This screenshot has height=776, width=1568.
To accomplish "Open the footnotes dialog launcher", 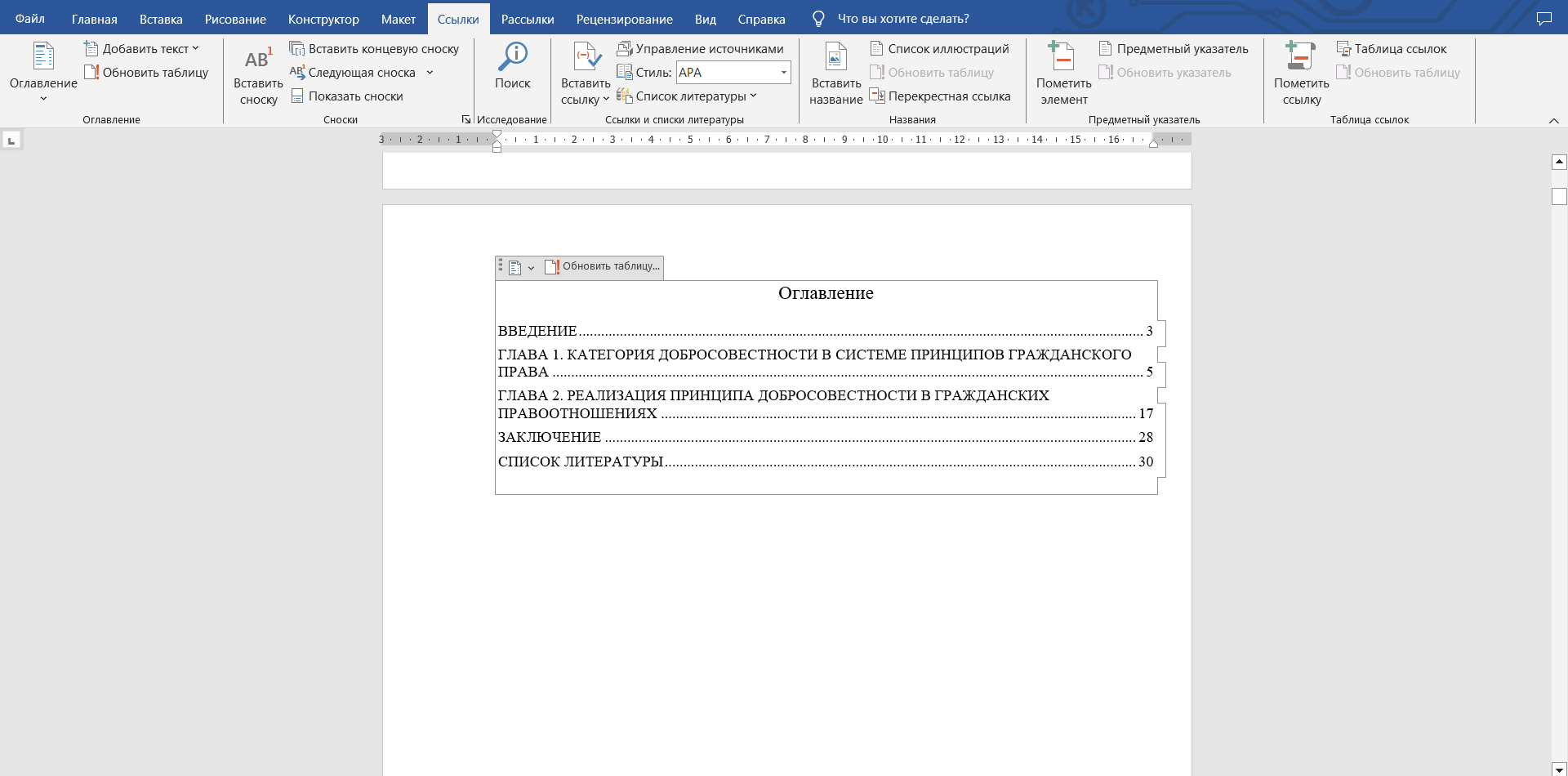I will click(x=466, y=119).
